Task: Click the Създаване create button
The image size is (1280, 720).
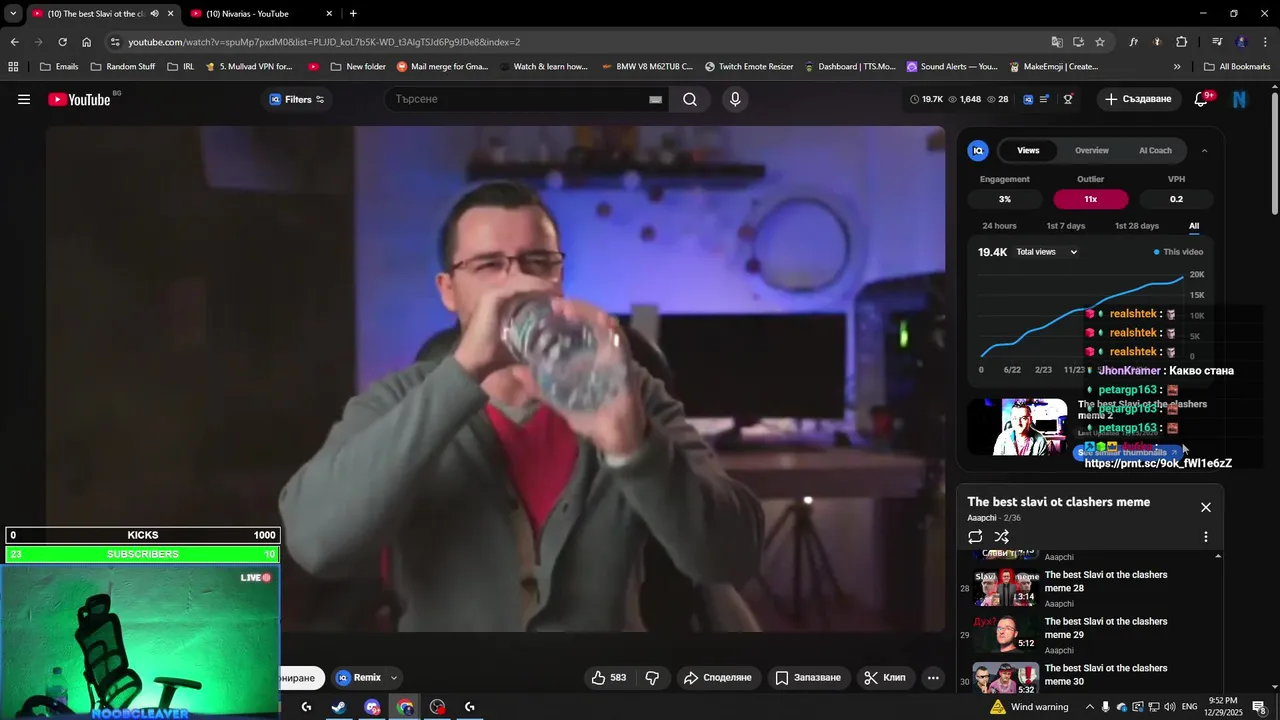Action: click(1138, 99)
